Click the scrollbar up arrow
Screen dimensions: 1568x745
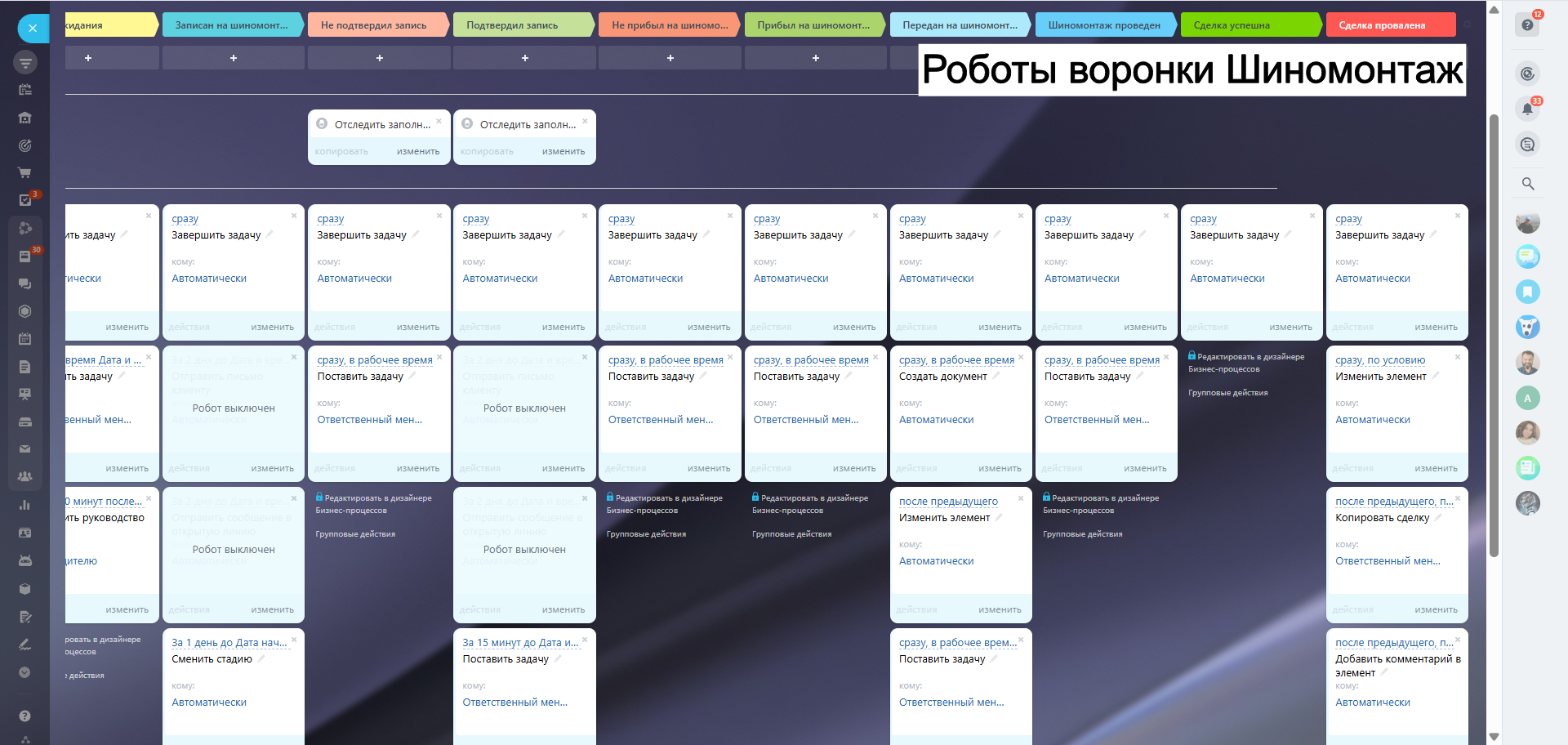point(1494,10)
